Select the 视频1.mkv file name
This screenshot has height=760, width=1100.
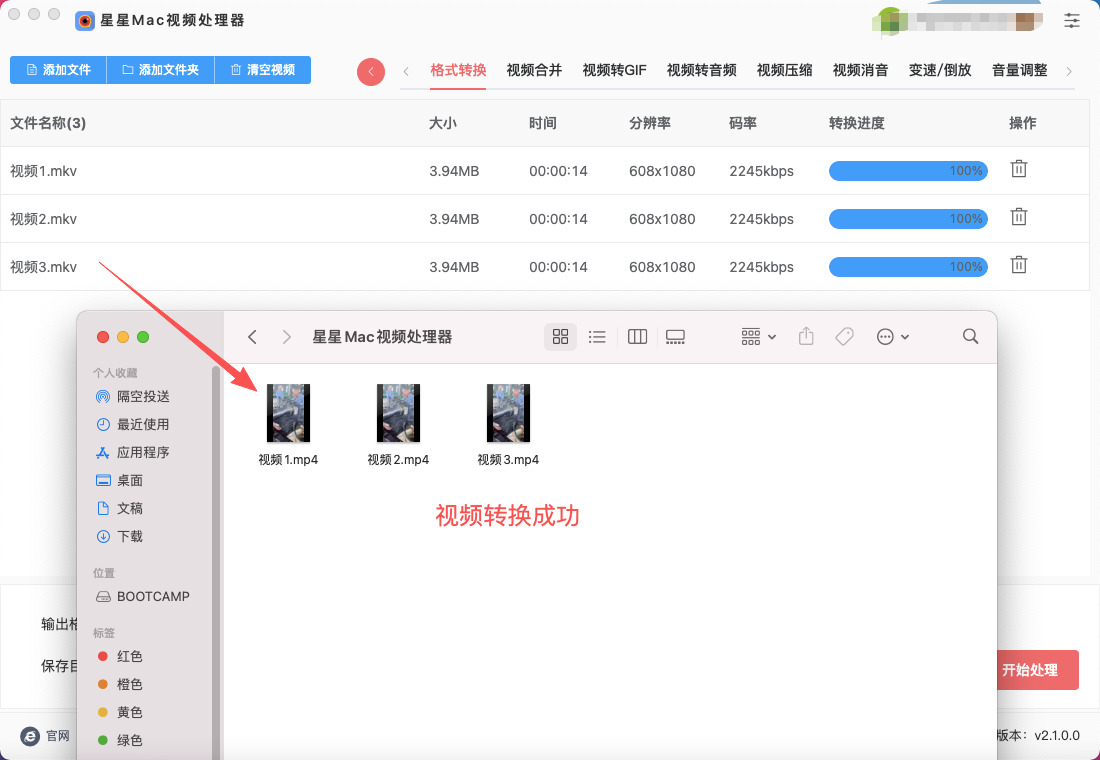click(43, 171)
